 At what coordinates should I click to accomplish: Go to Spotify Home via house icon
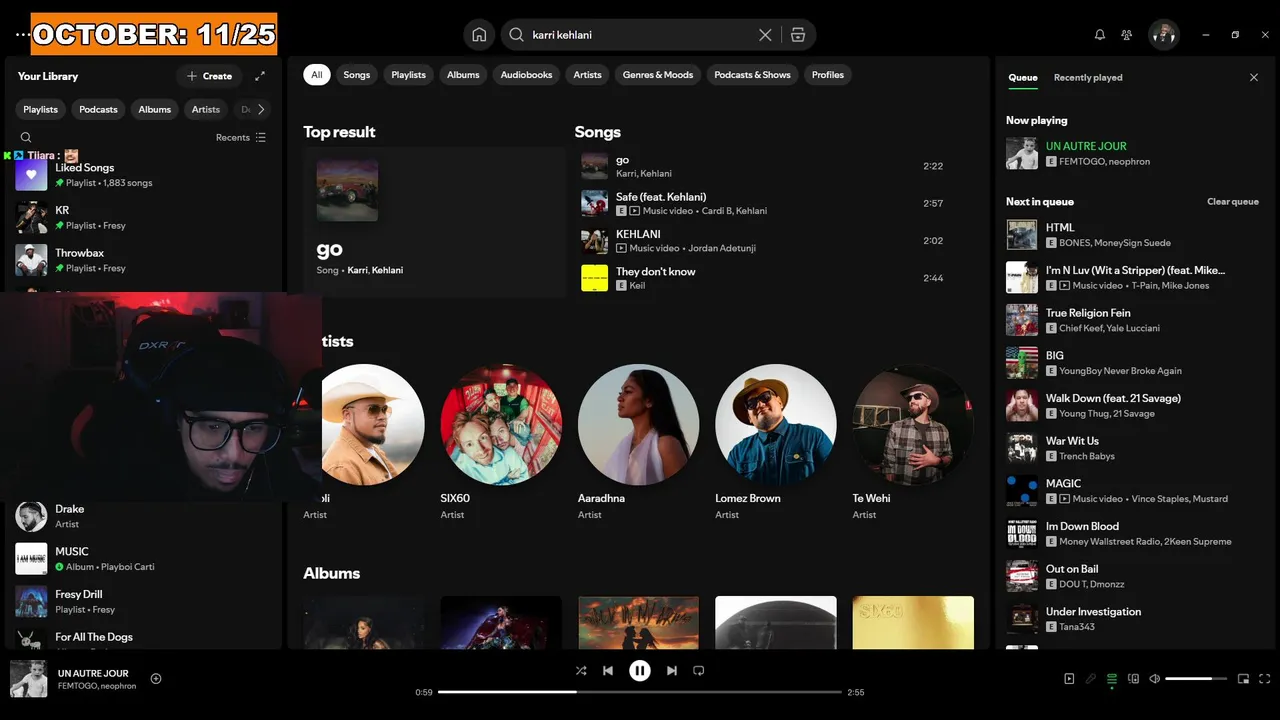(x=479, y=35)
